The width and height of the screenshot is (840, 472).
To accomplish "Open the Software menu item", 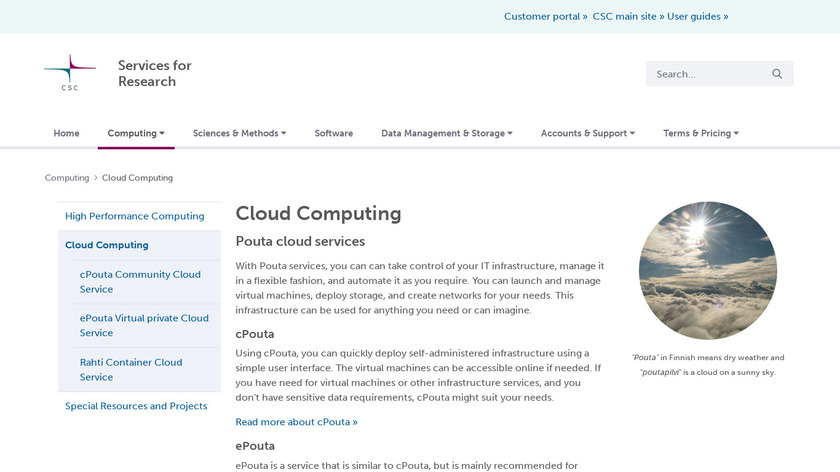I will (334, 133).
